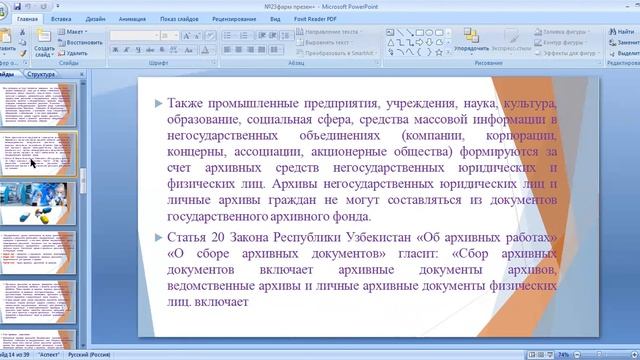Apply bulleted list formatting

pos(229,36)
